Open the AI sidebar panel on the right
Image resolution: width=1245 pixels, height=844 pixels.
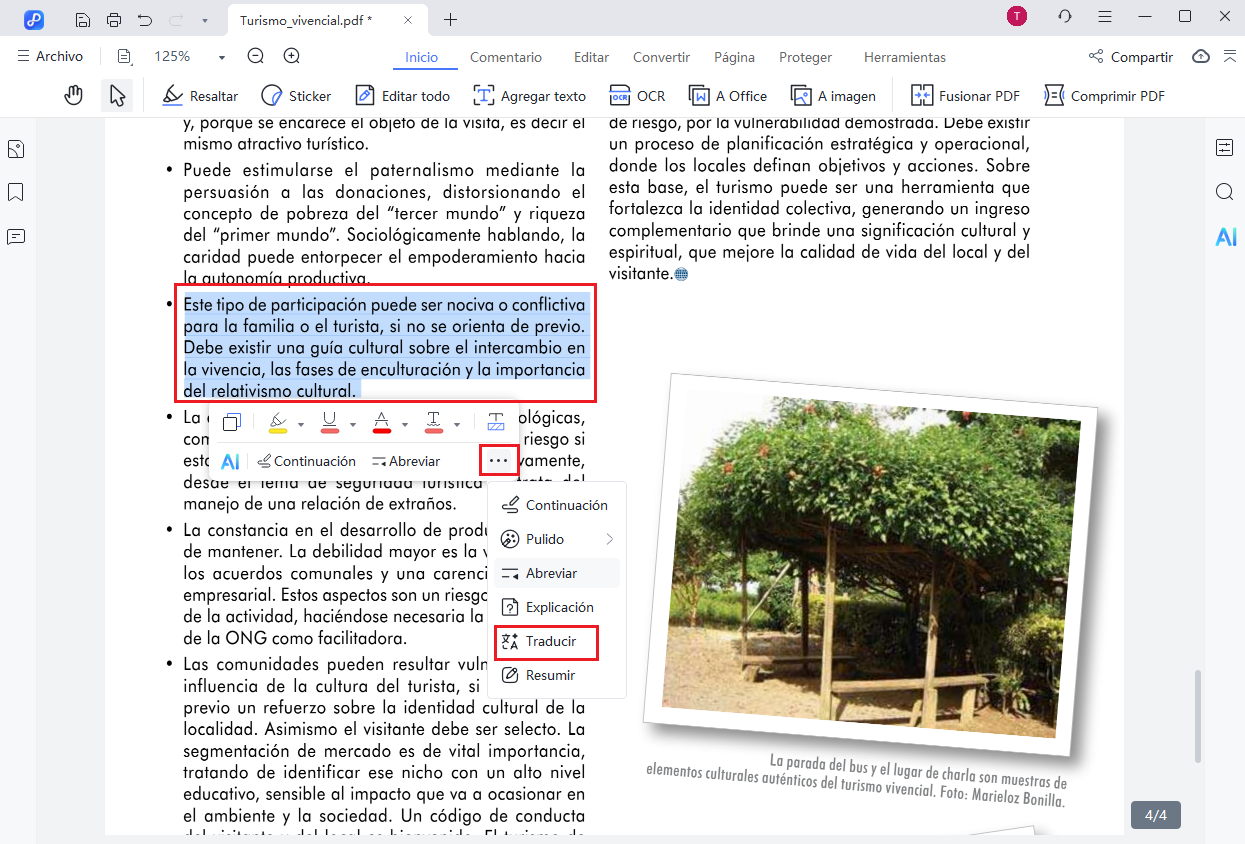pyautogui.click(x=1224, y=237)
